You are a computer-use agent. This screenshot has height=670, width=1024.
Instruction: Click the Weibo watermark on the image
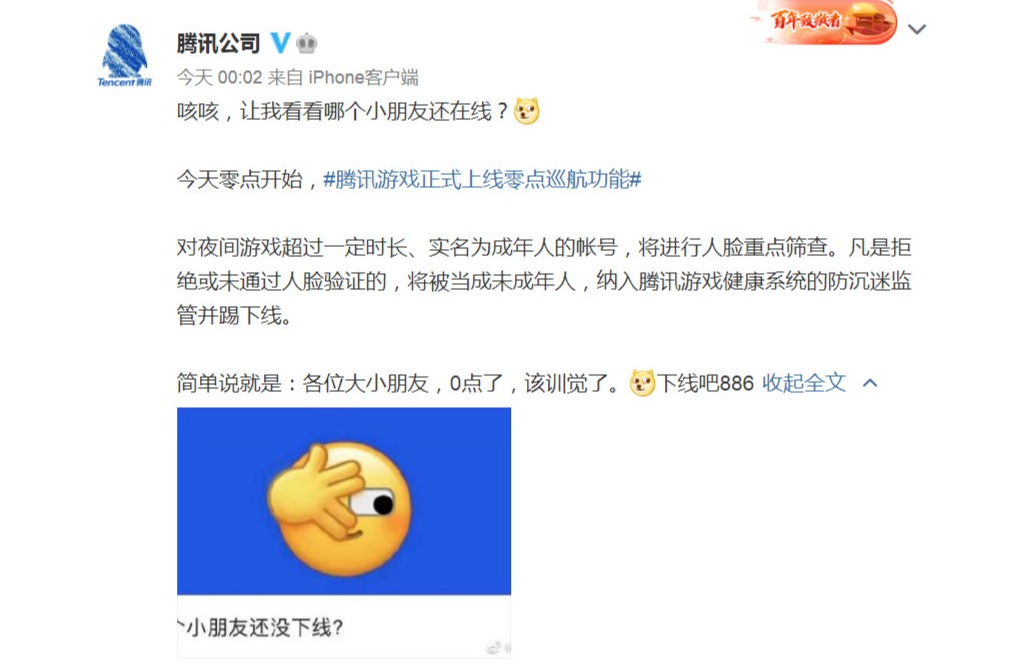tap(499, 648)
